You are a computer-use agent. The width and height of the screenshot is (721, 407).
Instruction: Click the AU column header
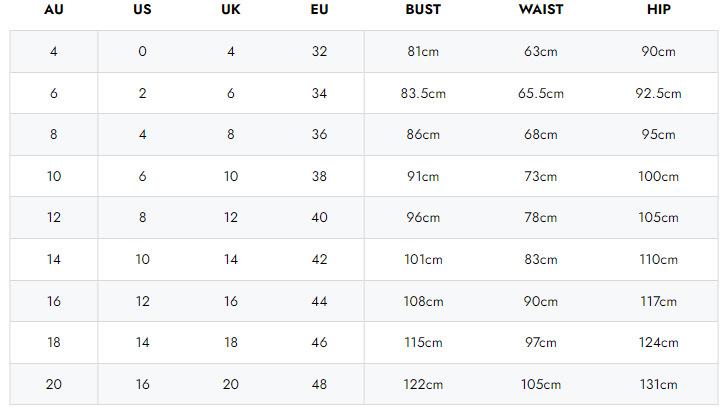click(54, 10)
